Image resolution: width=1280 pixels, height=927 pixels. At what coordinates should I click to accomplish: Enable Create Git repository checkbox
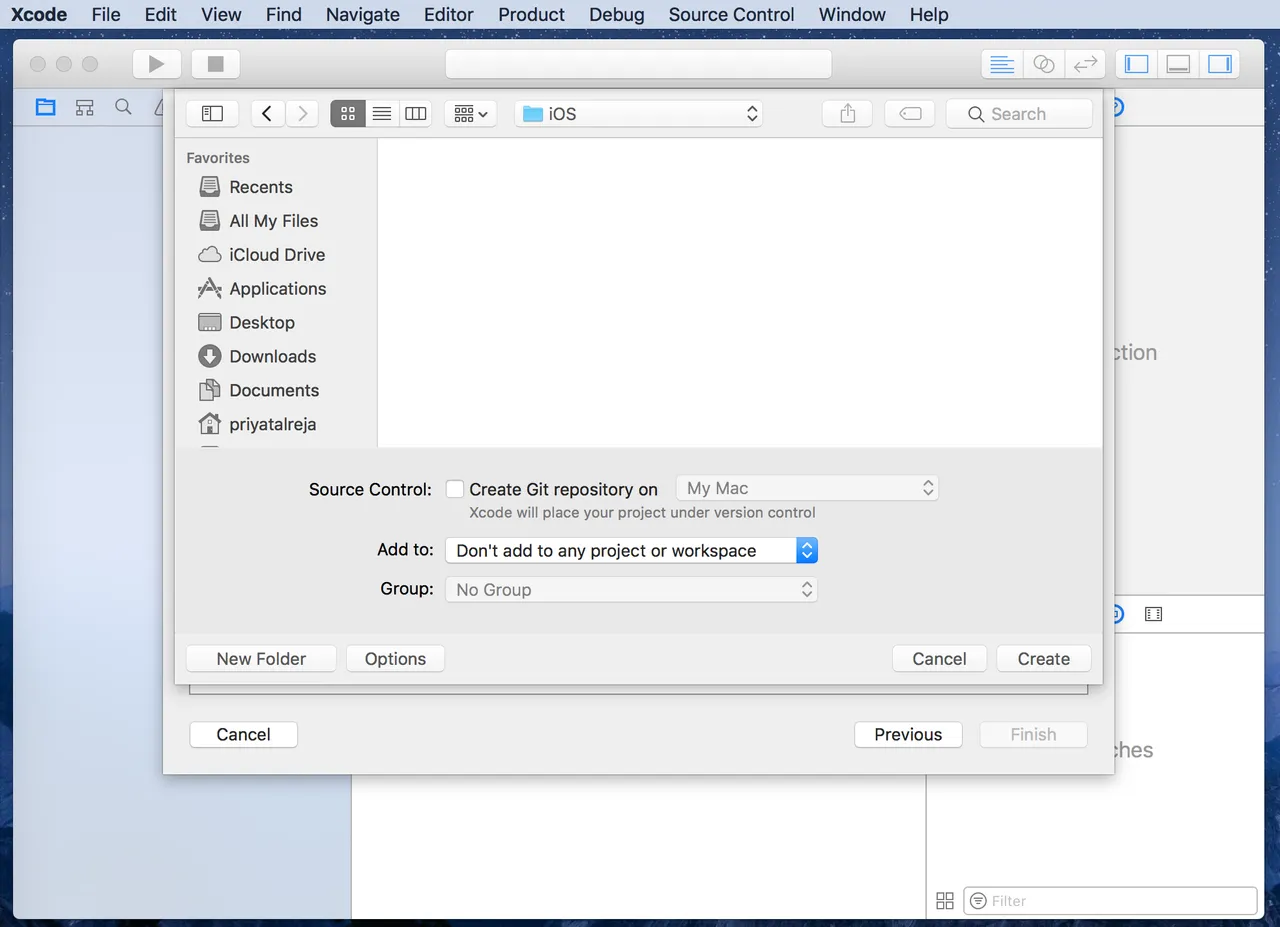[455, 489]
